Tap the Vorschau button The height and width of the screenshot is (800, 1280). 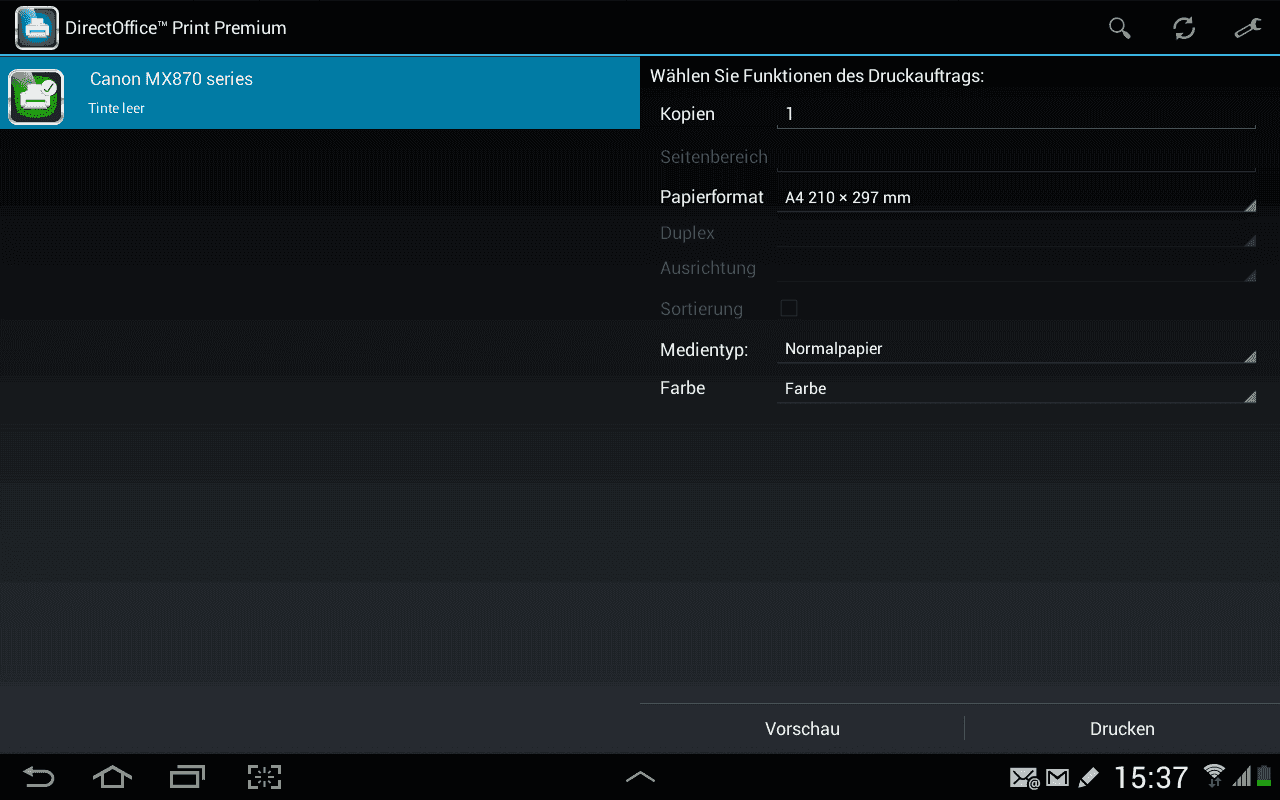(x=802, y=729)
